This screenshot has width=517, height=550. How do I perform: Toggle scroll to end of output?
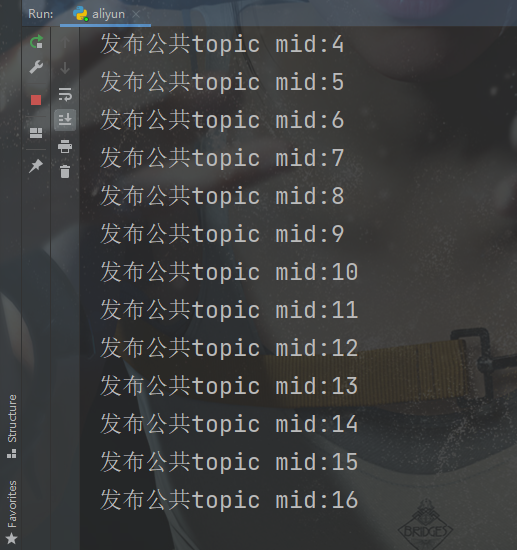coord(65,120)
